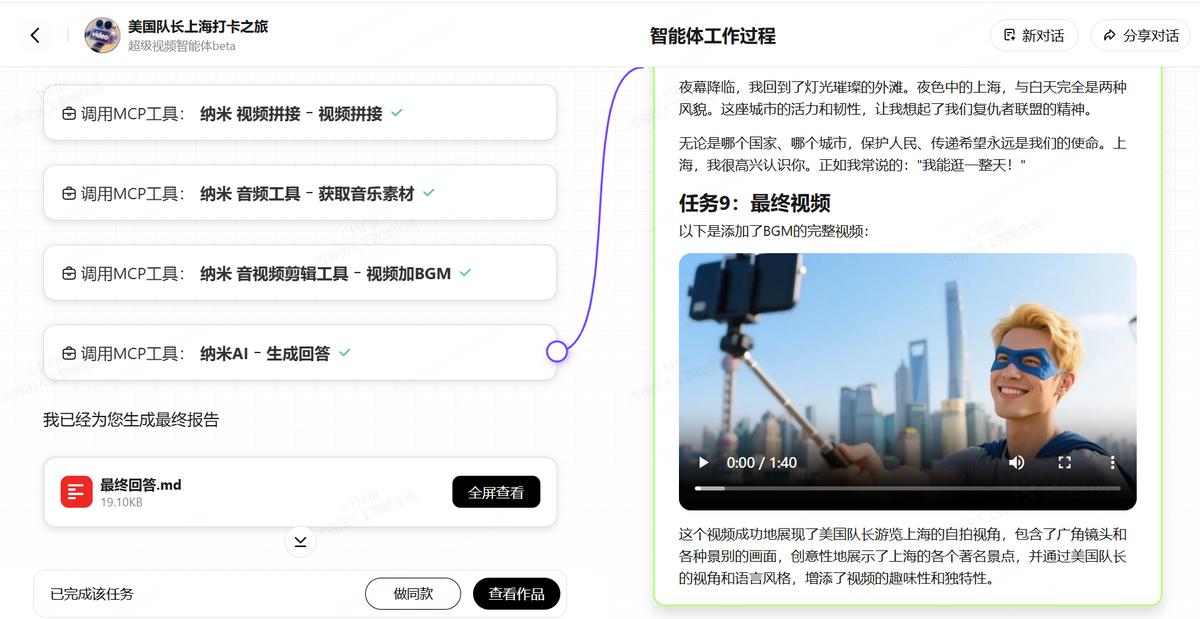
Task: Click the 分享对话 share button
Action: [x=1140, y=35]
